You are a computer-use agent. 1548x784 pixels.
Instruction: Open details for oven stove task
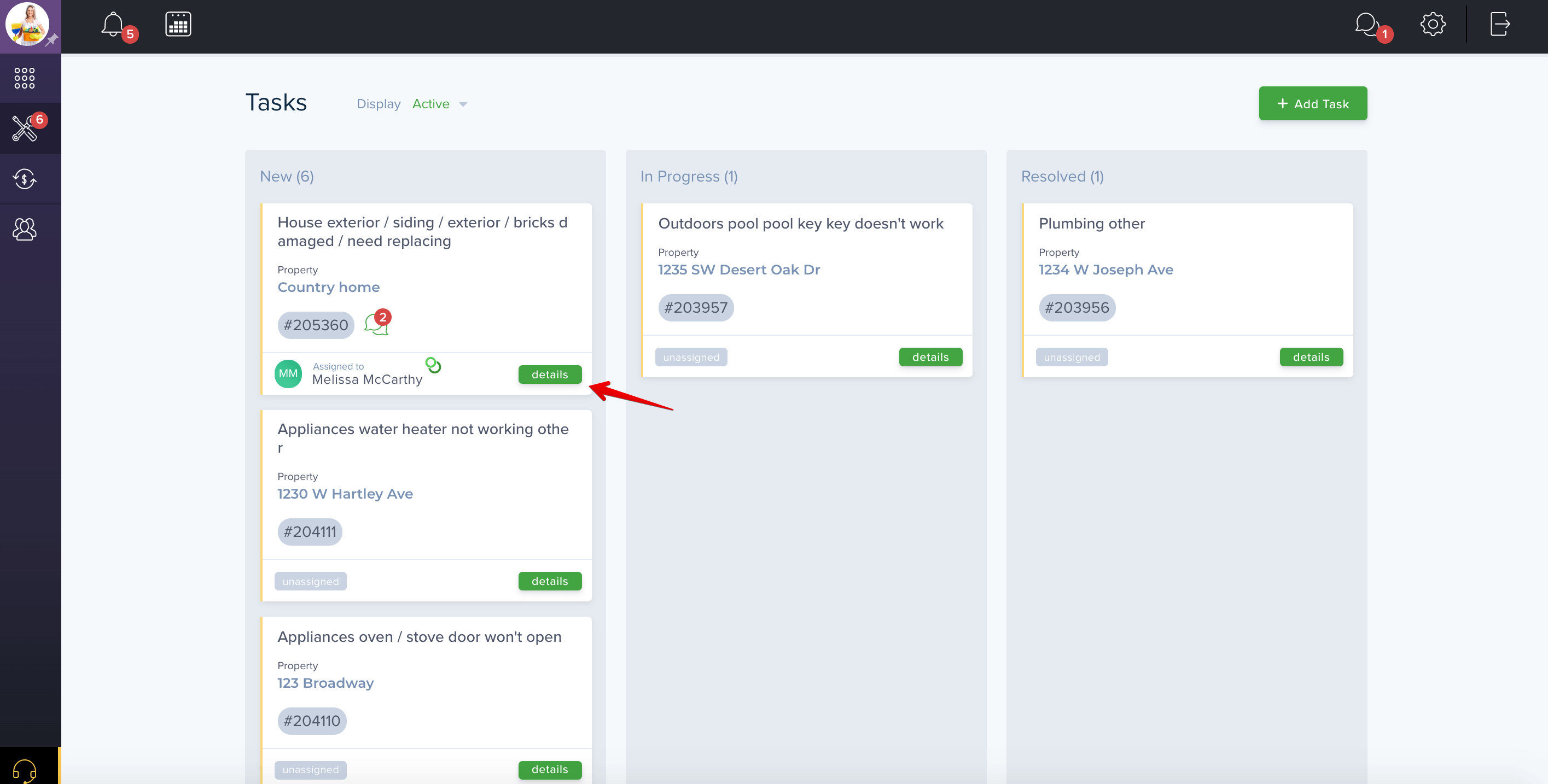tap(549, 769)
